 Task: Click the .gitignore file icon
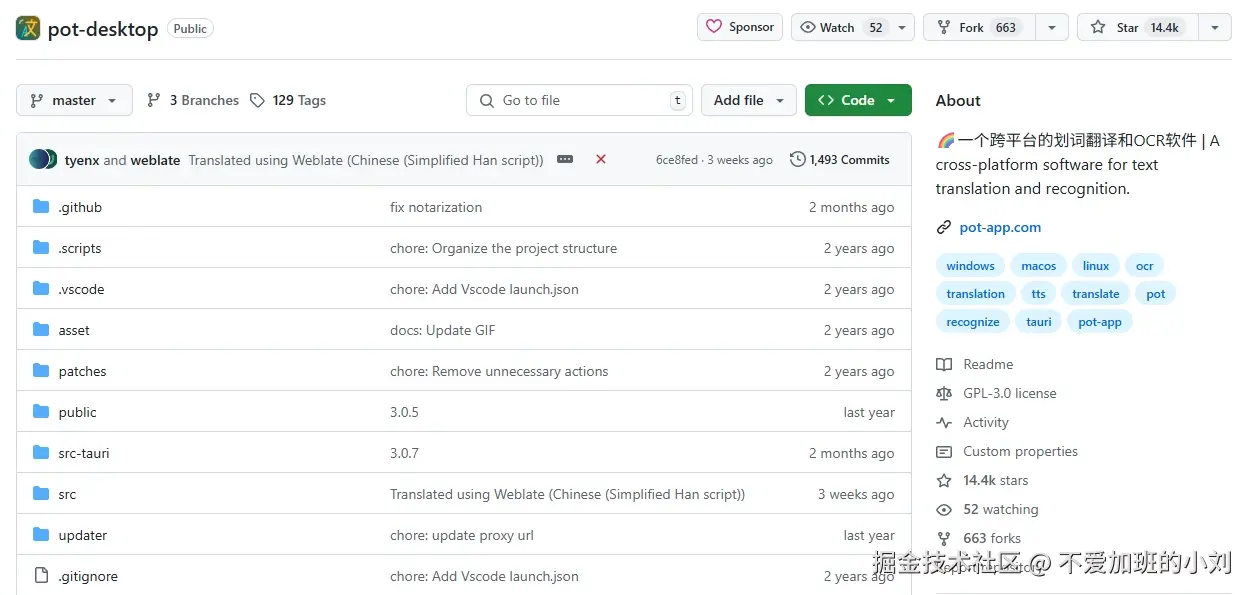[x=41, y=576]
